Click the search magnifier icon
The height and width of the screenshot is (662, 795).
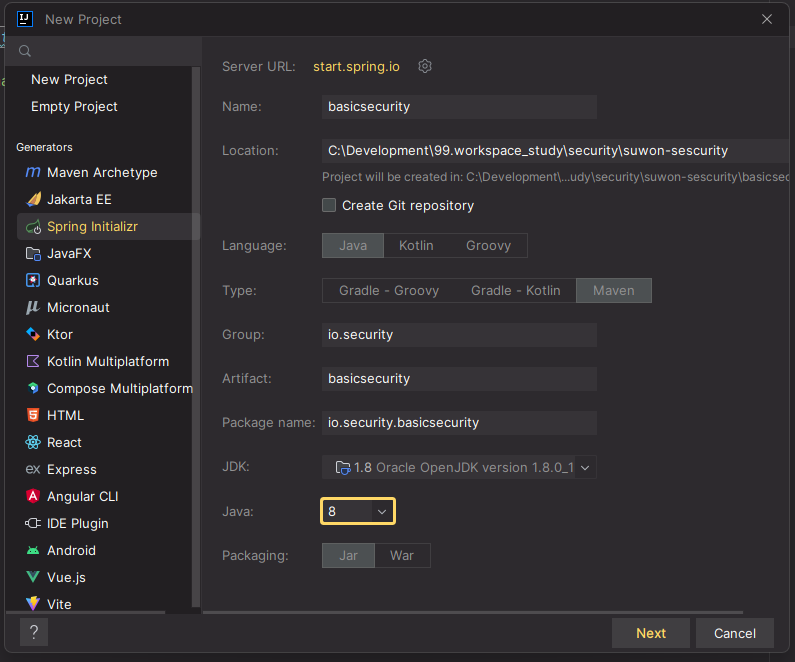click(x=25, y=51)
